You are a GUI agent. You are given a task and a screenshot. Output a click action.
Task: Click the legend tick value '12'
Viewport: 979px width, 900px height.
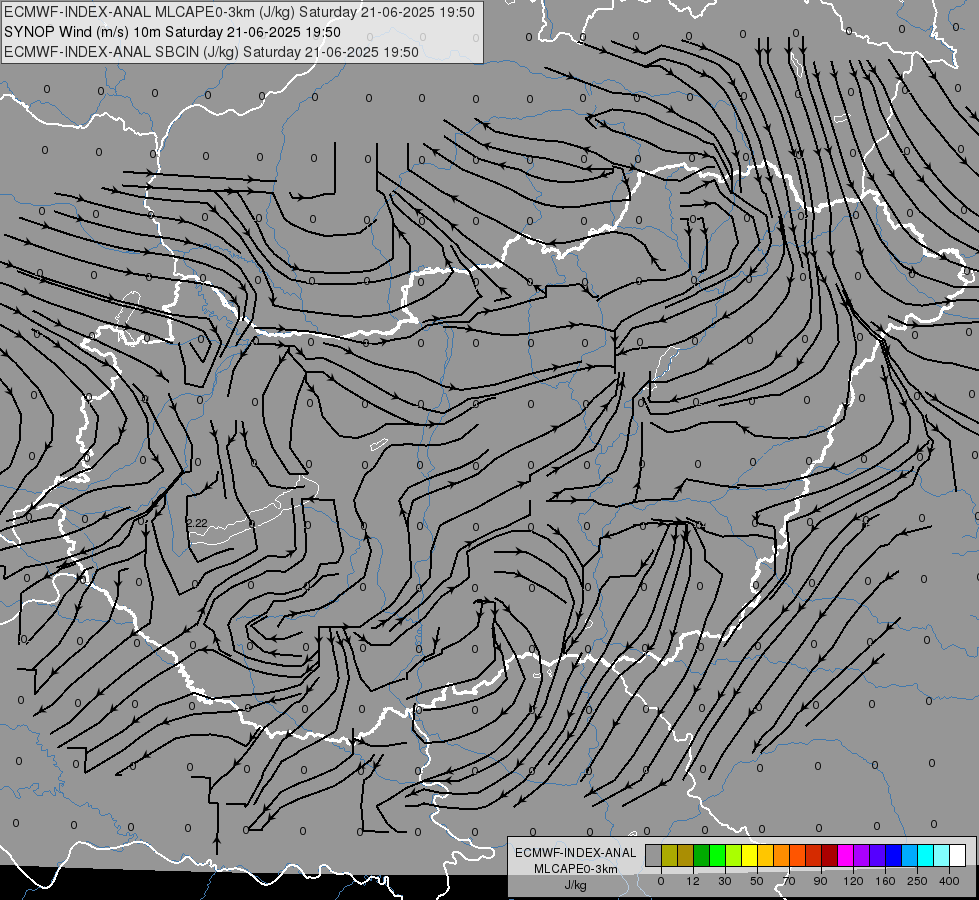(x=693, y=881)
